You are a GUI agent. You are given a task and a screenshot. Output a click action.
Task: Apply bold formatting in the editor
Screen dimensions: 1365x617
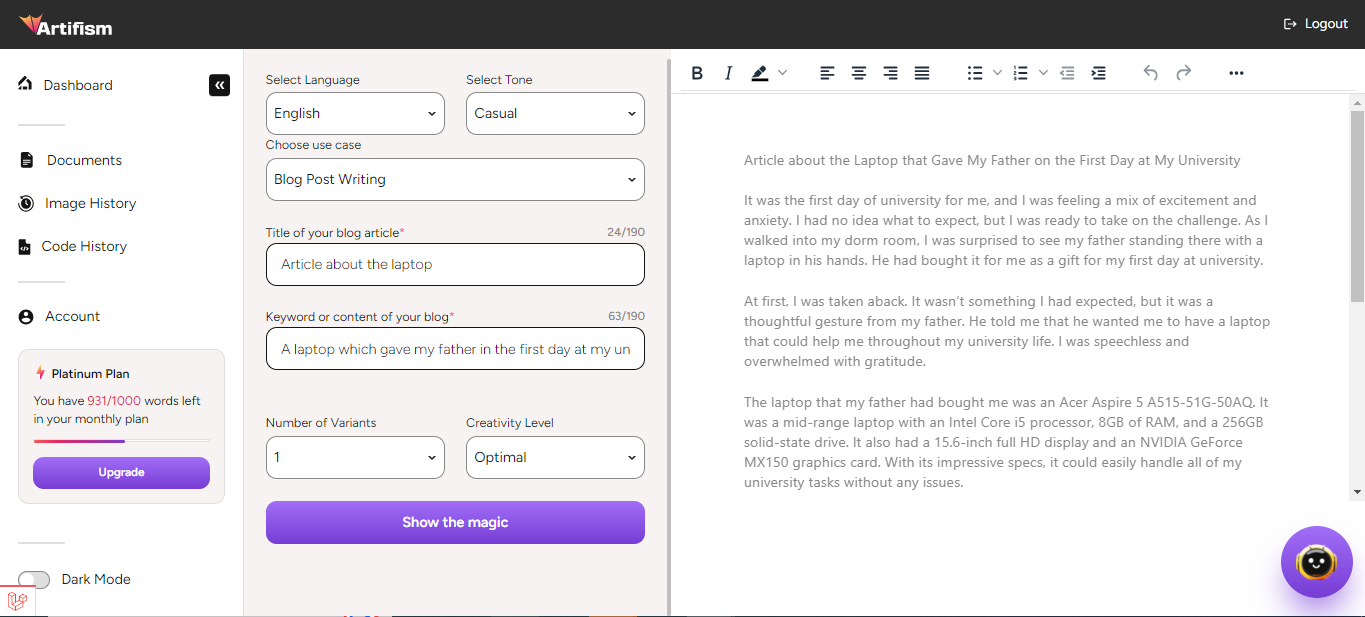(x=697, y=73)
